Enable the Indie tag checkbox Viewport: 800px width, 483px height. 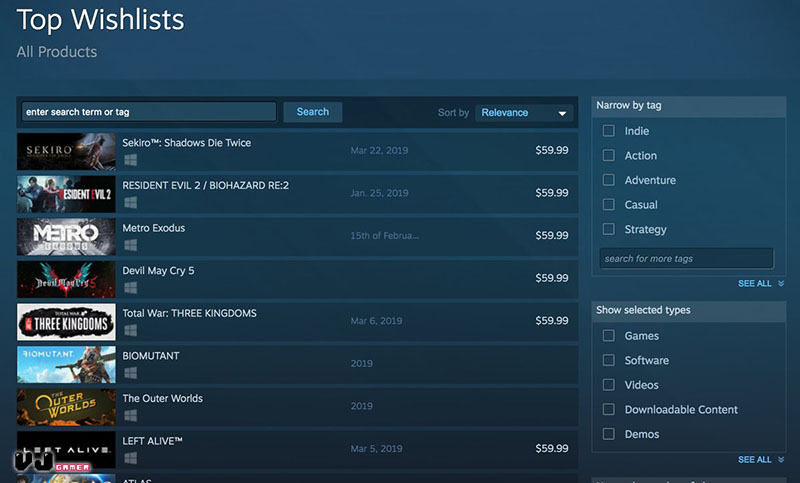pos(609,131)
